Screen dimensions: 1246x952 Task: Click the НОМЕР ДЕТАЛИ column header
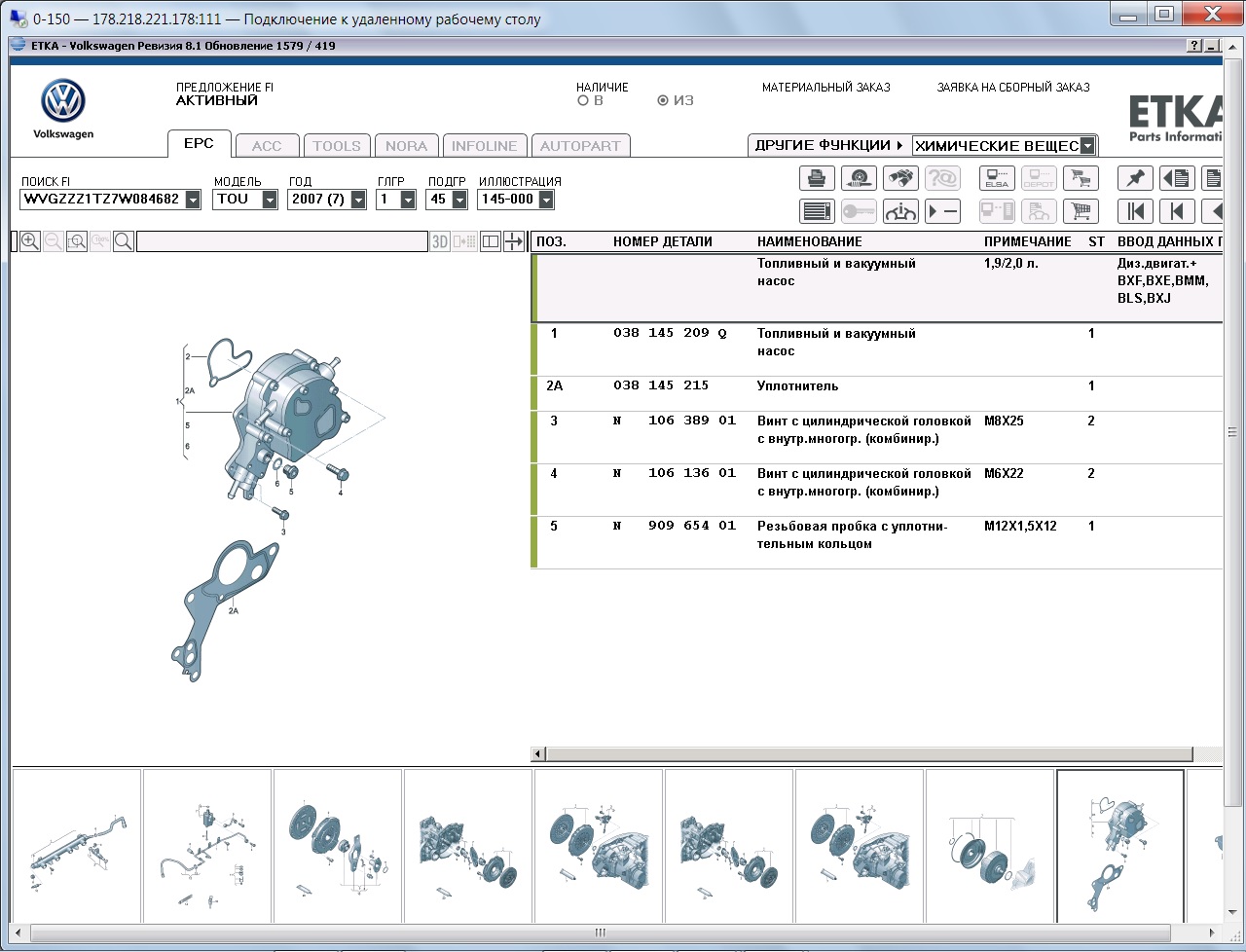click(663, 241)
